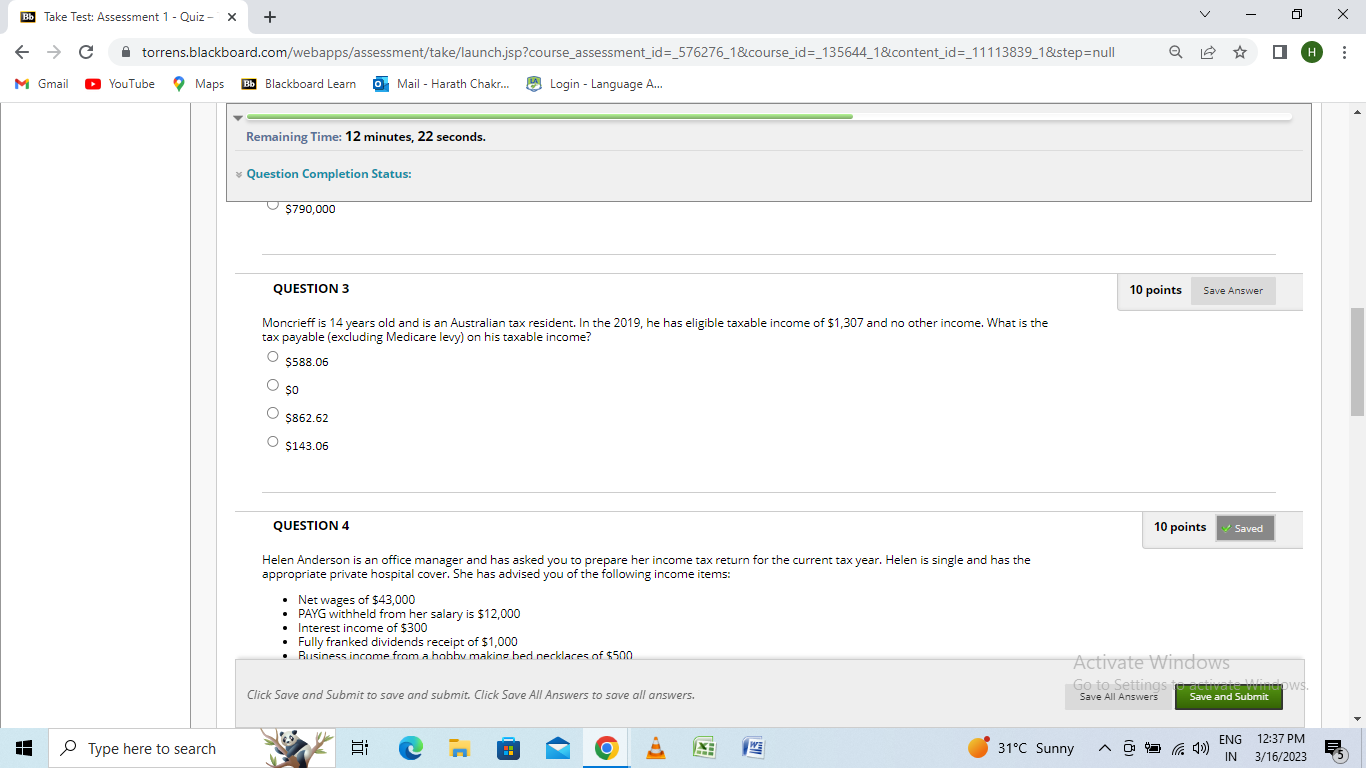This screenshot has width=1366, height=768.
Task: Open the Maps bookmark
Action: pos(198,84)
